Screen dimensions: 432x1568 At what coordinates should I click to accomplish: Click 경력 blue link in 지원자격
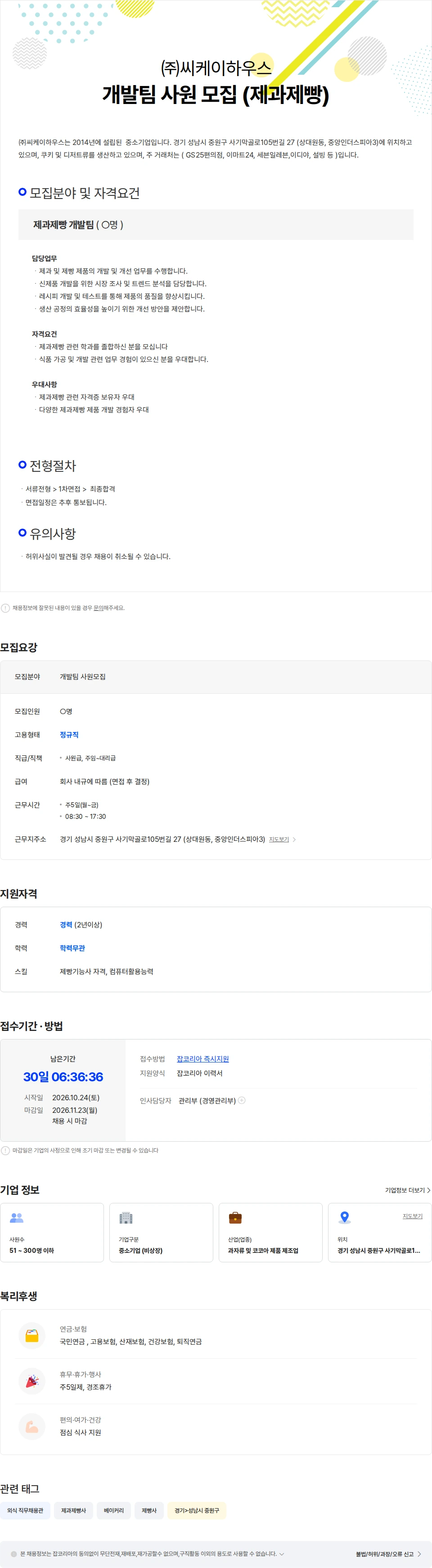coord(66,925)
